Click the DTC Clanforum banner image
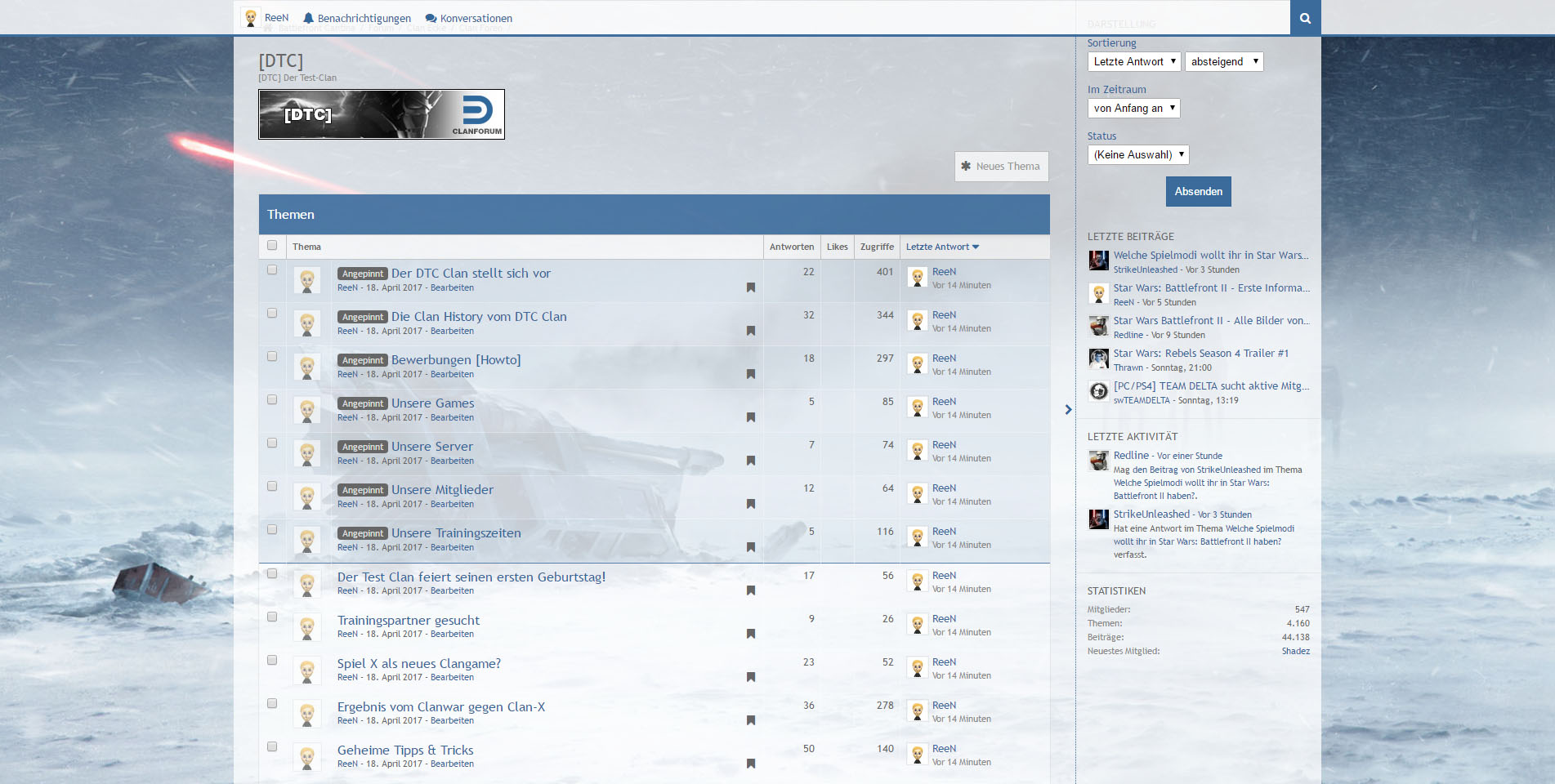The image size is (1555, 784). [x=382, y=114]
